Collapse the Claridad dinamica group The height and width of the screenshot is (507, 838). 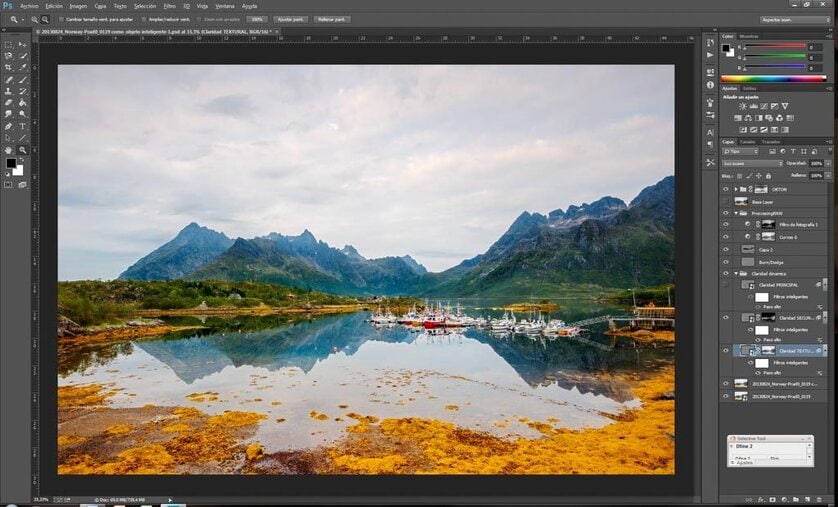(736, 273)
